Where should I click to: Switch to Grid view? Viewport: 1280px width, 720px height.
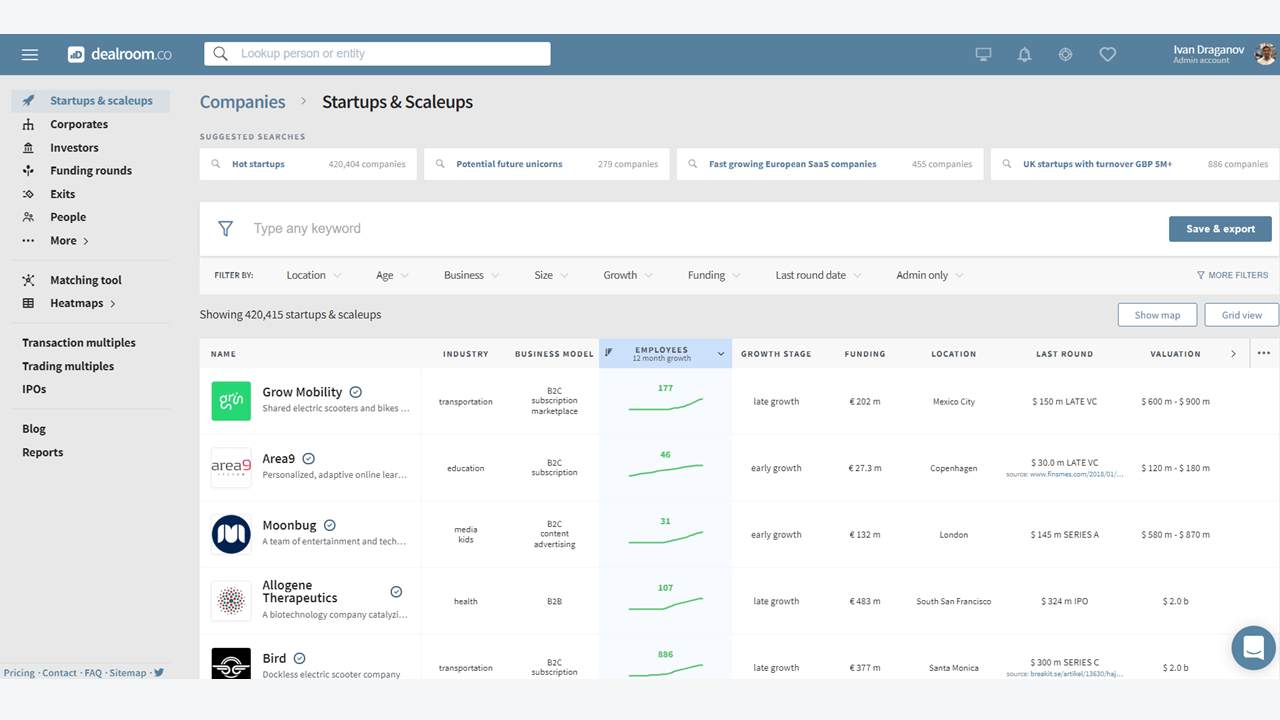pos(1241,315)
